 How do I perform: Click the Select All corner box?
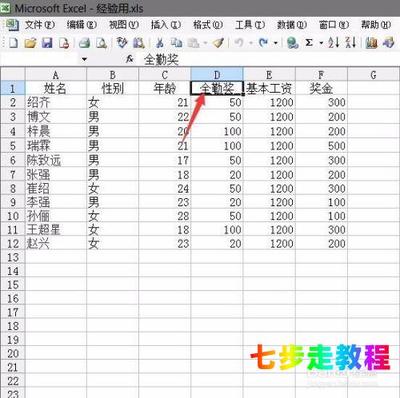coord(13,74)
